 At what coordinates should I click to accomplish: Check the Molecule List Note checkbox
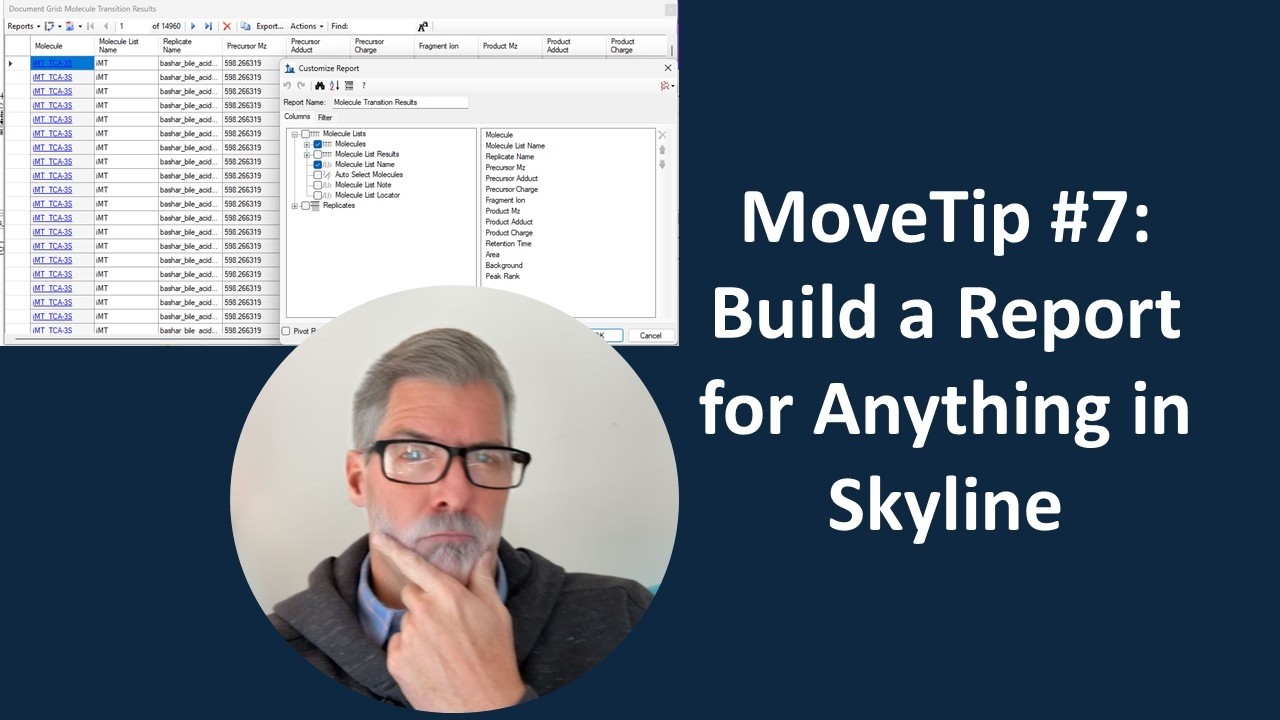(x=317, y=185)
